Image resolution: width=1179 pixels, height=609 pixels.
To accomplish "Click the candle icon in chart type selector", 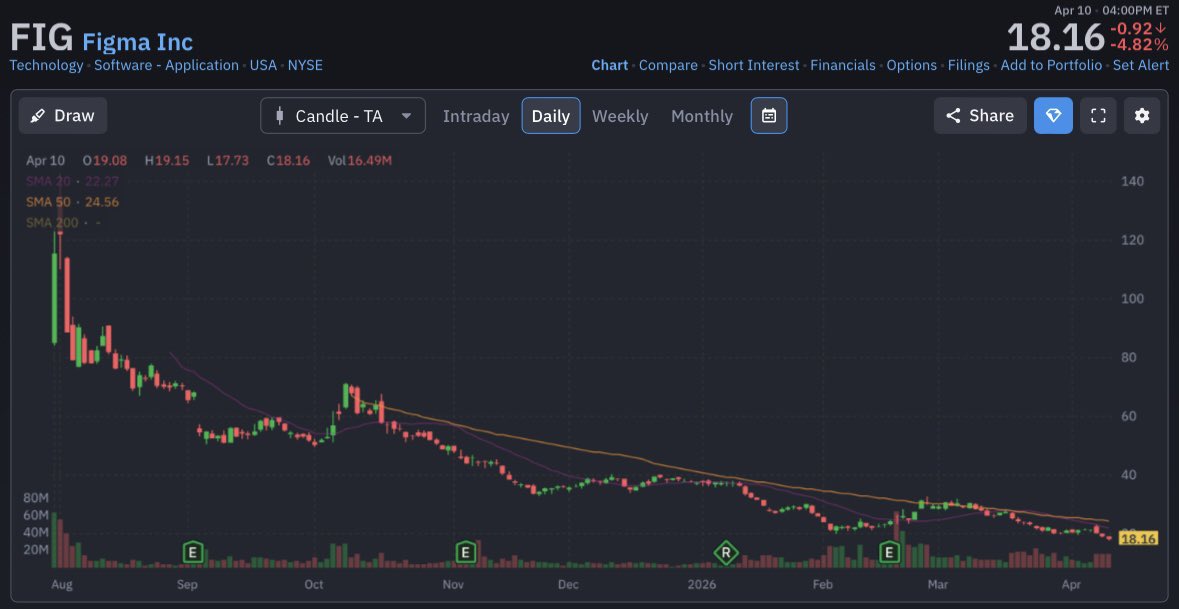I will pyautogui.click(x=280, y=116).
